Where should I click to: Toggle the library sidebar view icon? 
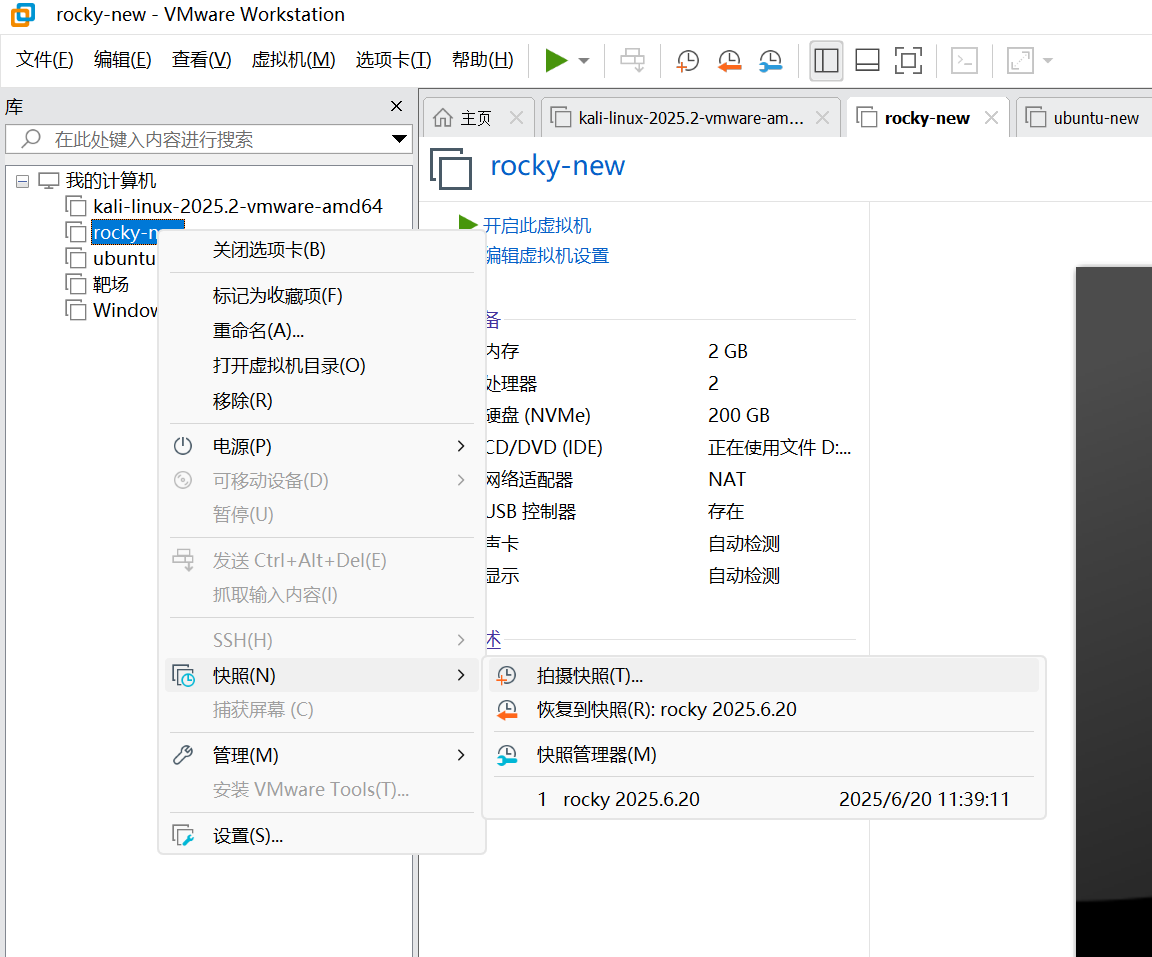826,60
